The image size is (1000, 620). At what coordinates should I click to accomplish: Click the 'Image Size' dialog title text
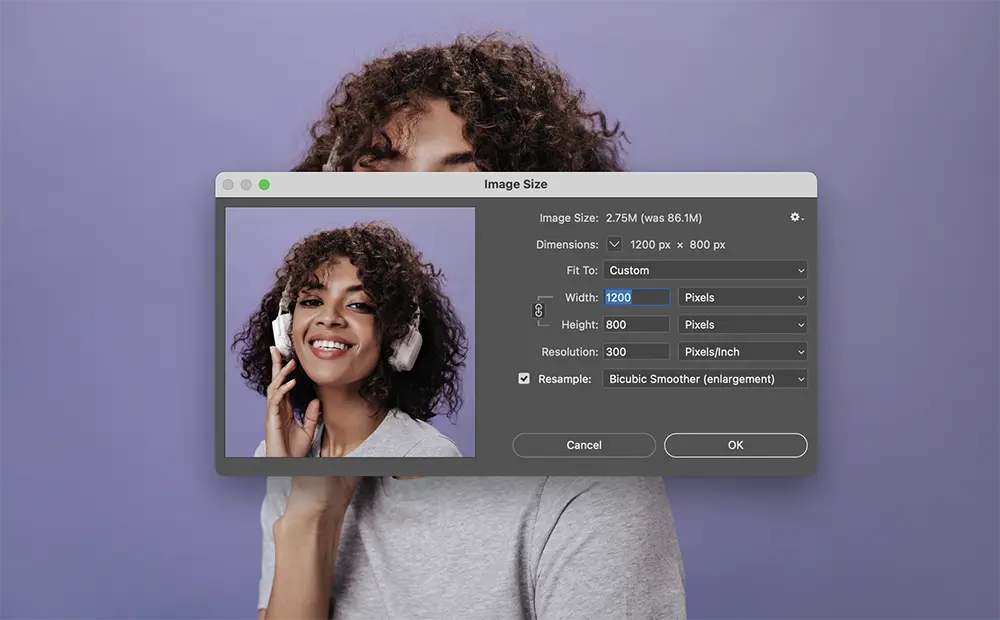[x=515, y=184]
